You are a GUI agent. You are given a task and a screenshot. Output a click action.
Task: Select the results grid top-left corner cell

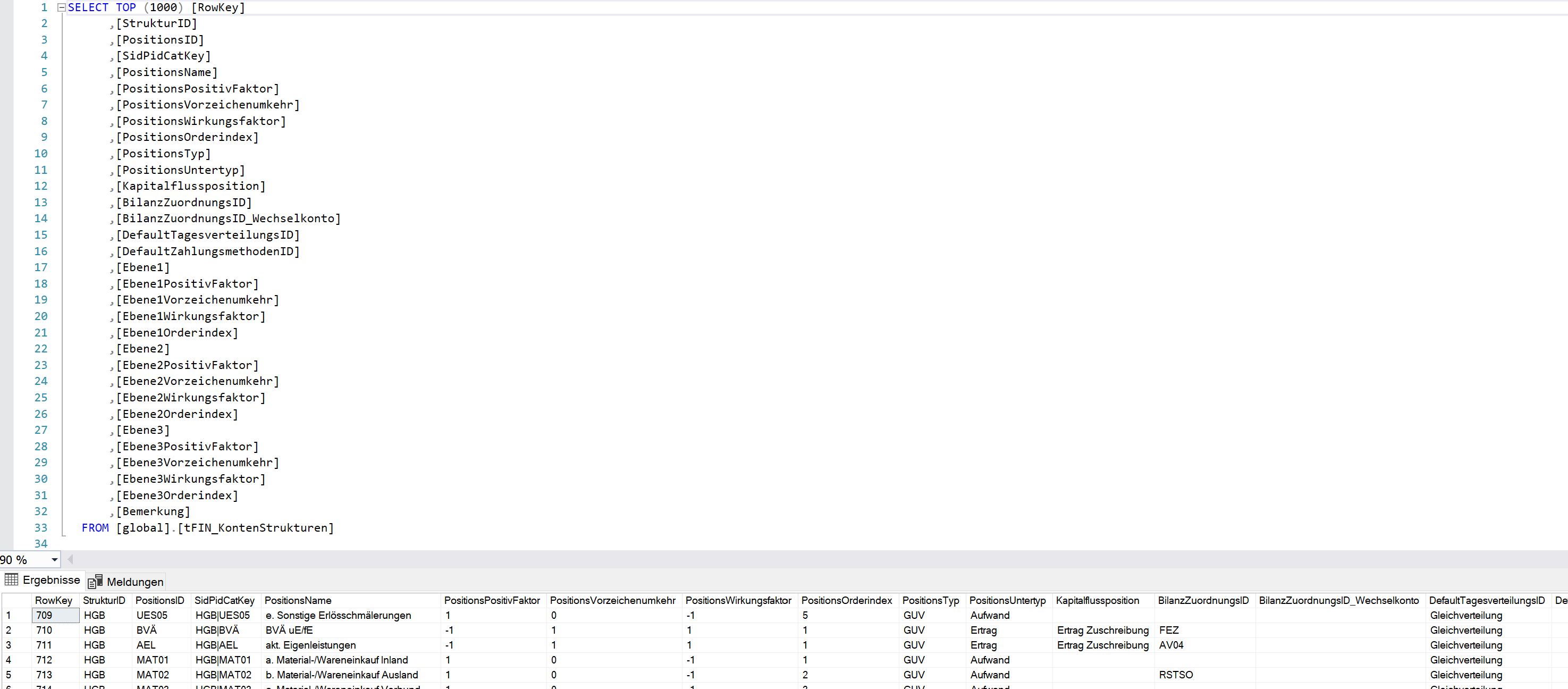pos(16,600)
